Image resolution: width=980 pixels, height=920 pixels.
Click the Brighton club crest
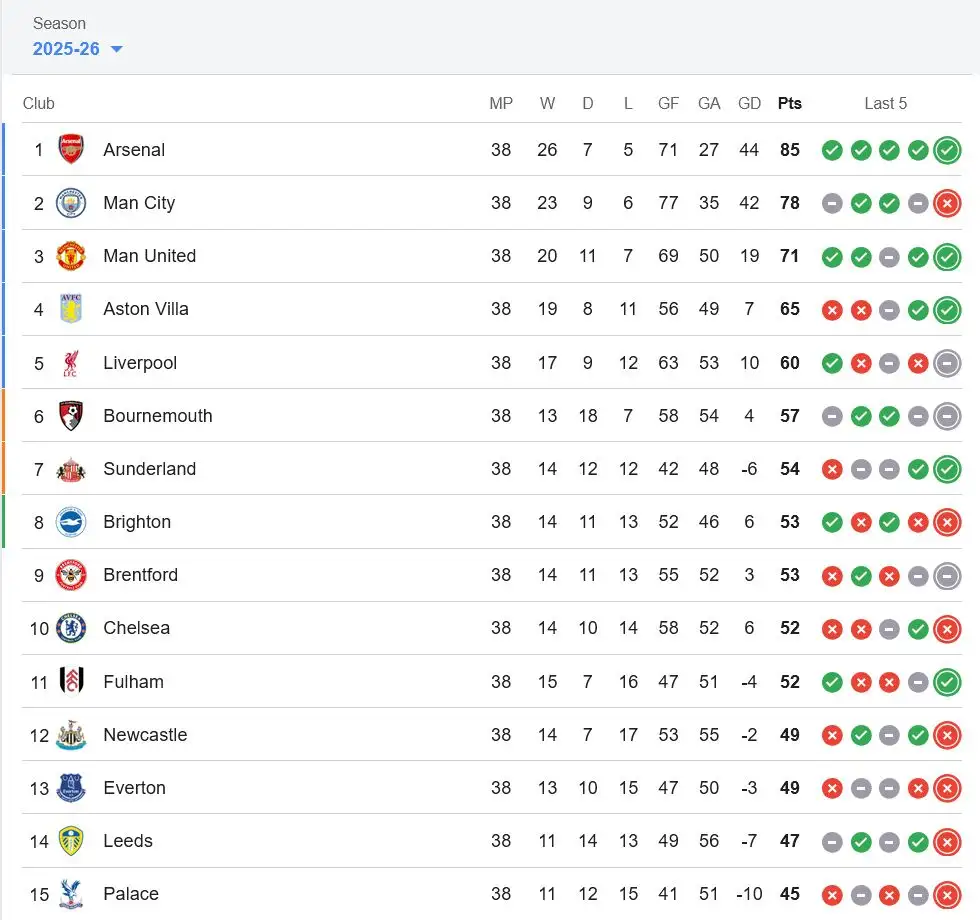point(71,522)
